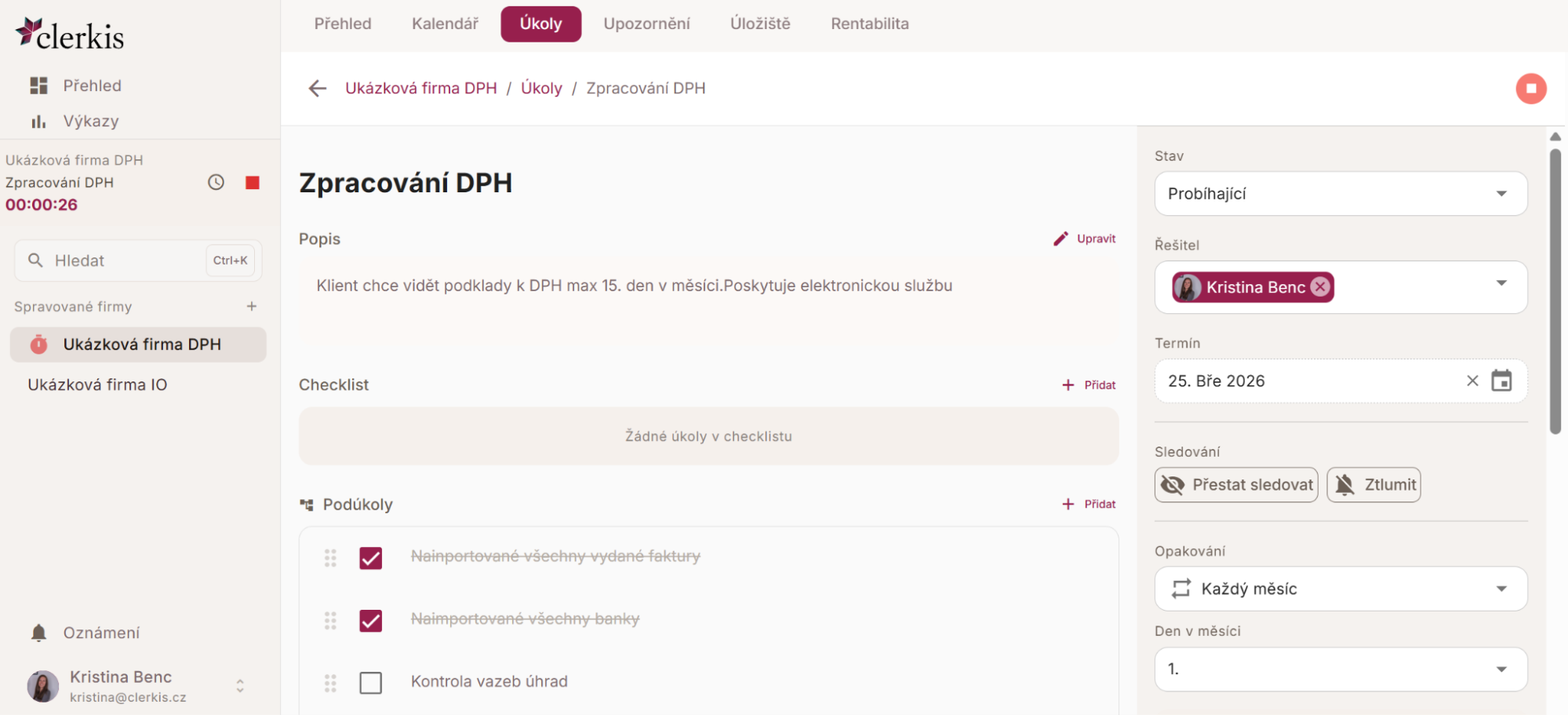This screenshot has width=1568, height=715.
Task: Open the calendar picker for Termín
Action: tap(1501, 381)
